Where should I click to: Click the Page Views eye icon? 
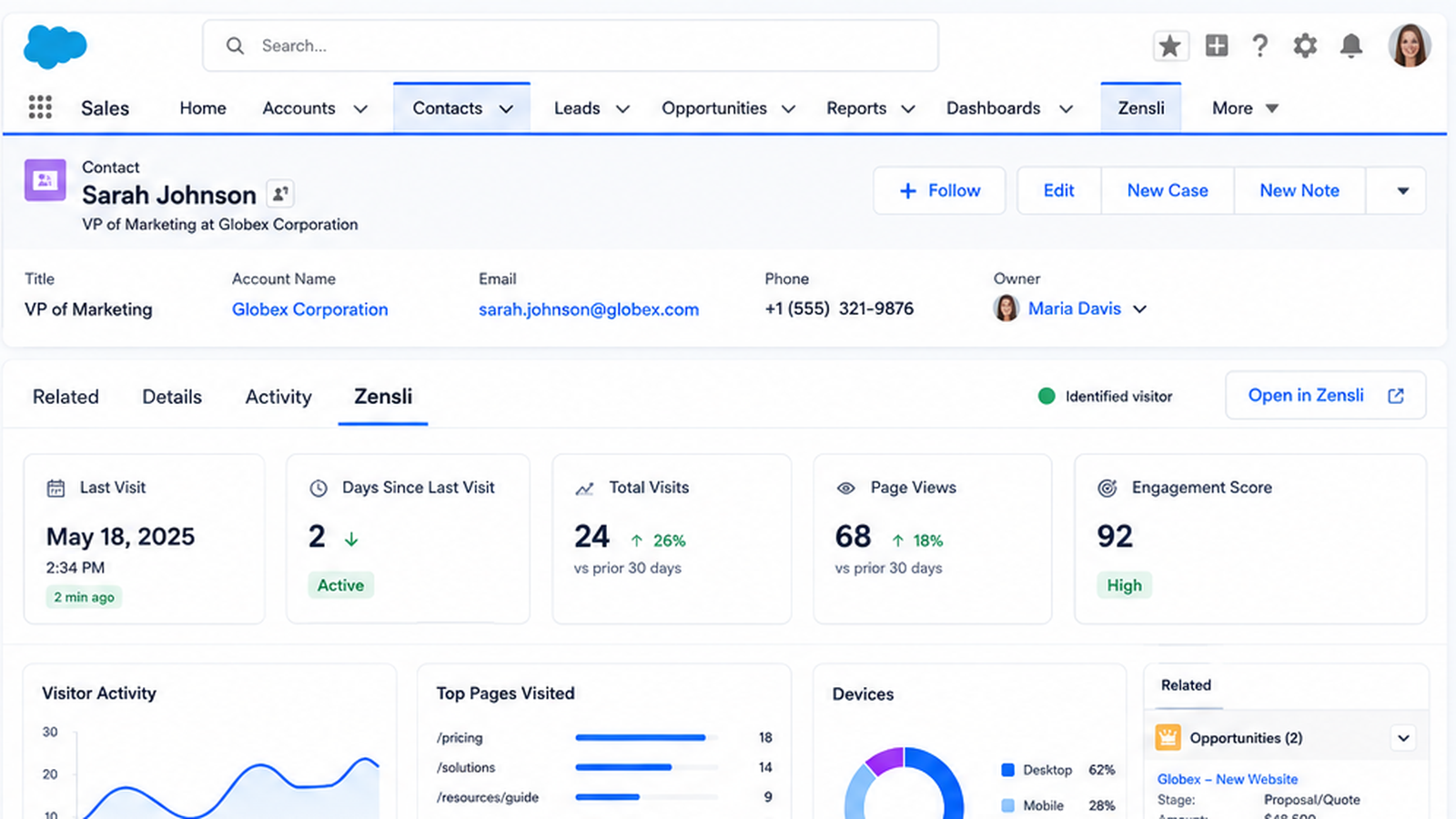(x=845, y=488)
